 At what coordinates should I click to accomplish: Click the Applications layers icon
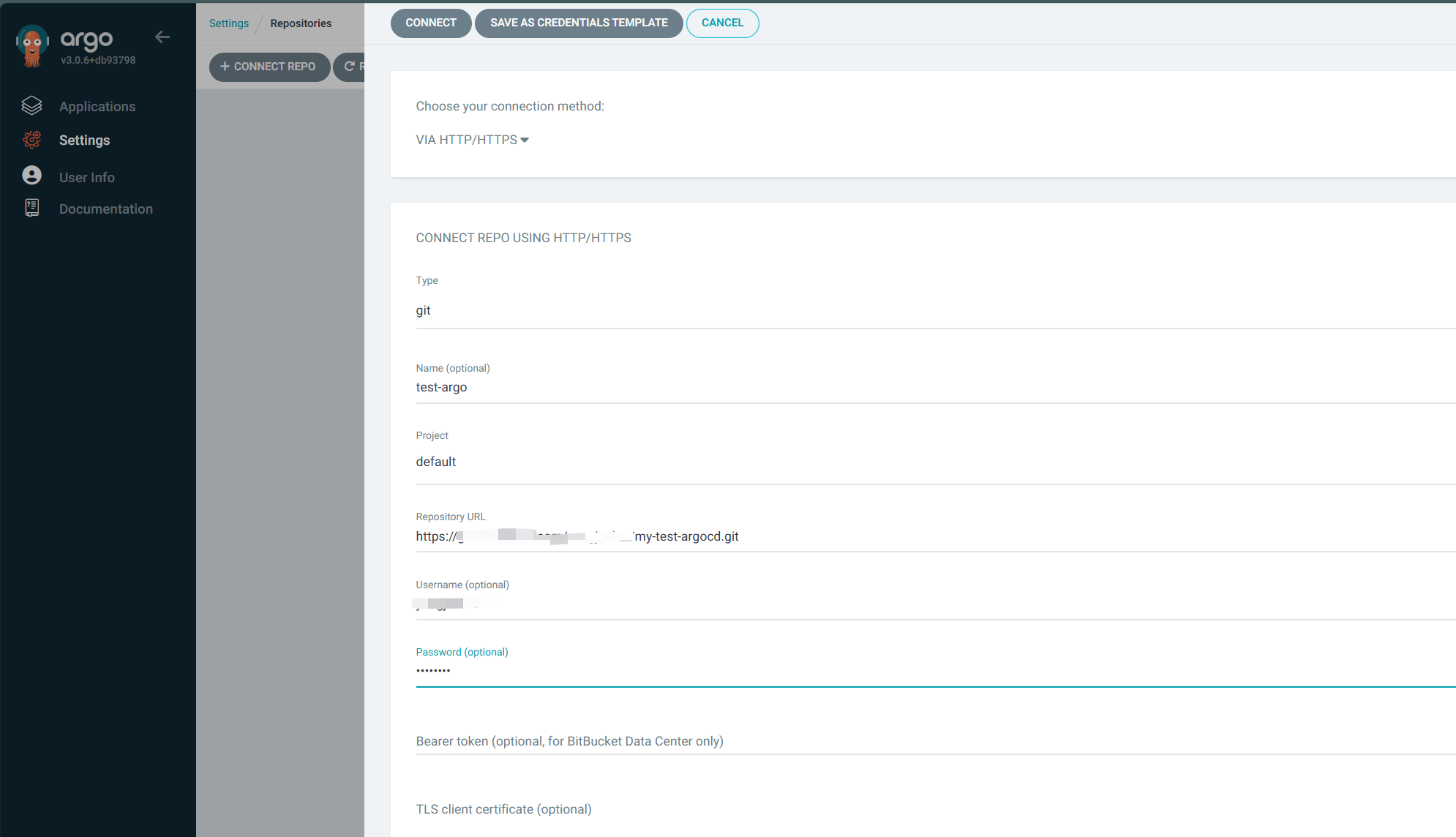click(x=31, y=106)
